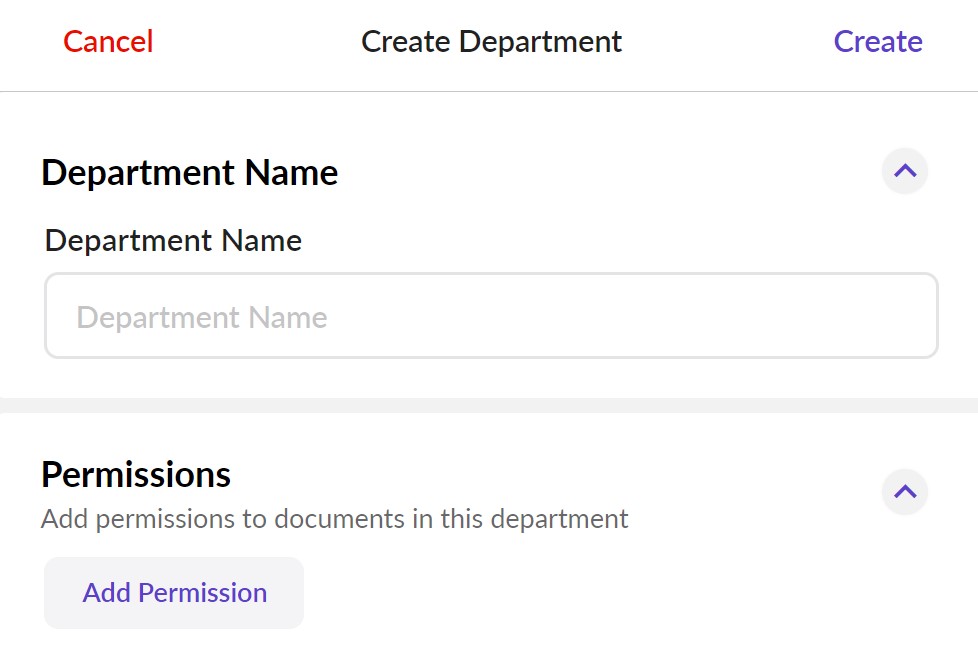Dismiss the form with red Cancel
Screen dimensions: 978x662
[108, 41]
